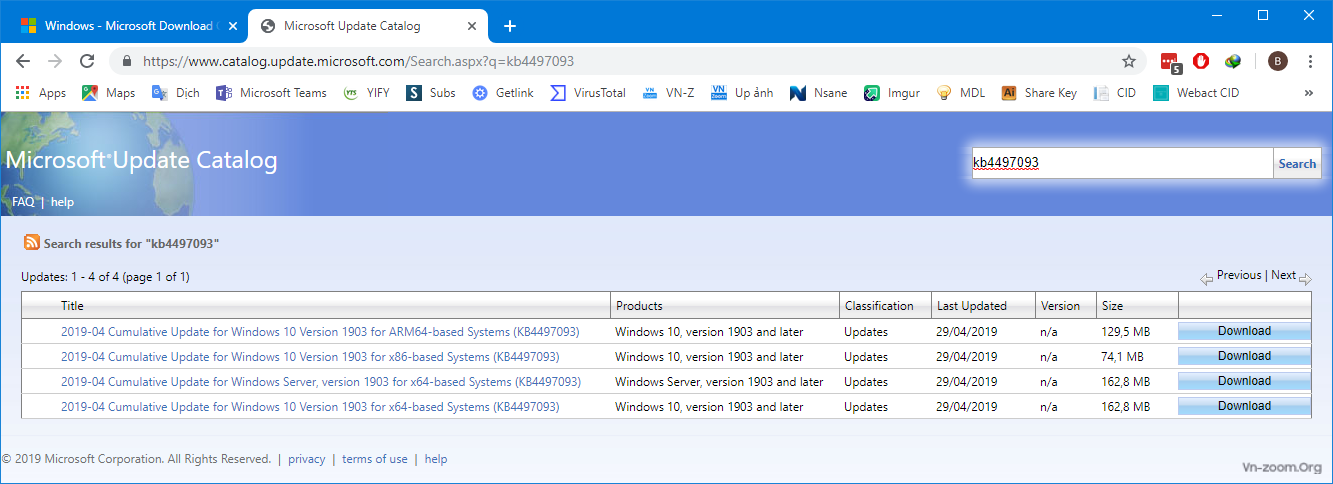Open the YIFY bookmark
1333x484 pixels.
366,93
